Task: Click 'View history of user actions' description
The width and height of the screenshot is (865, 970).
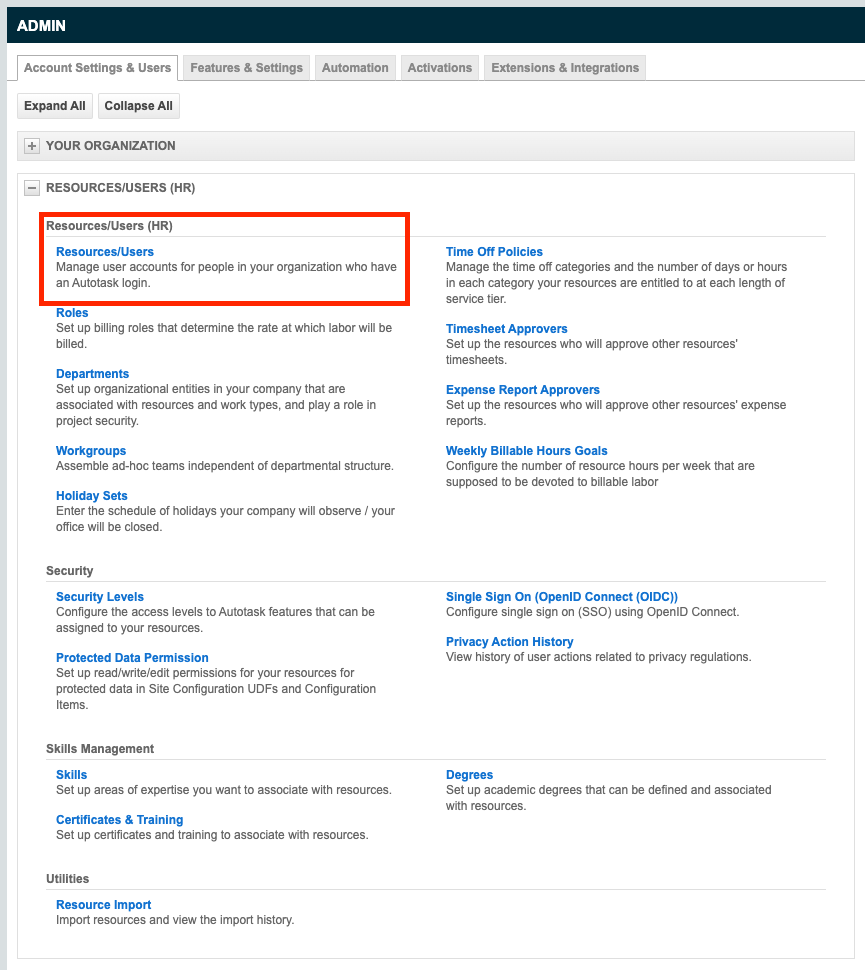Action: pyautogui.click(x=599, y=658)
